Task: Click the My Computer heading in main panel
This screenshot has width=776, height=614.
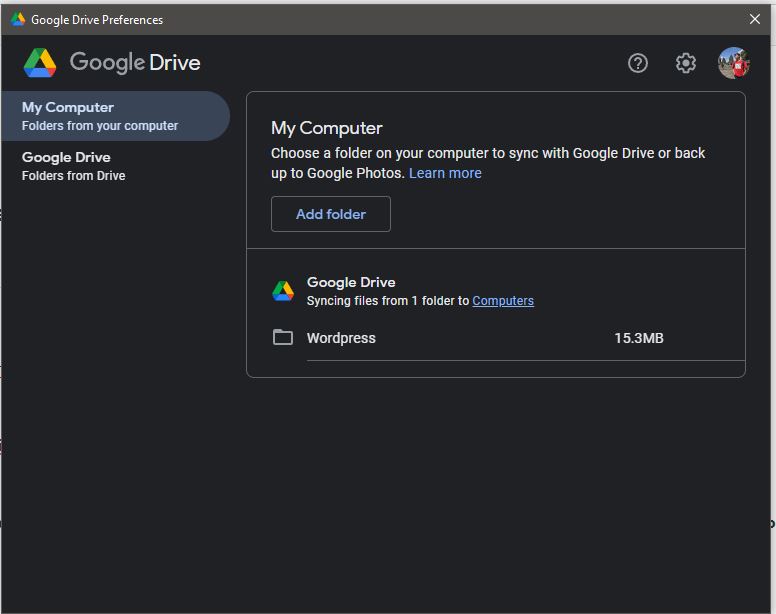Action: (327, 128)
